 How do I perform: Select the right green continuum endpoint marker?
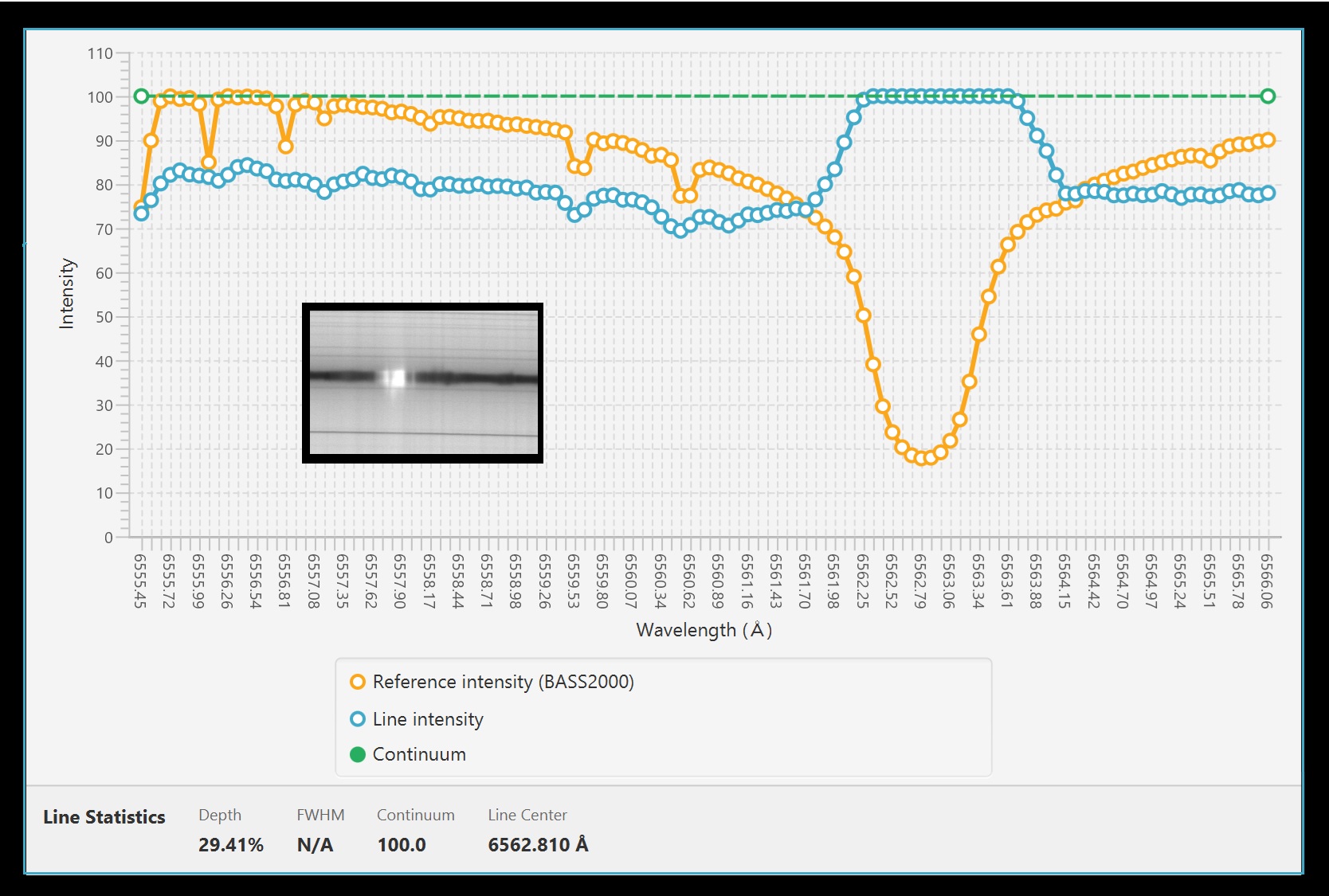(x=1268, y=96)
